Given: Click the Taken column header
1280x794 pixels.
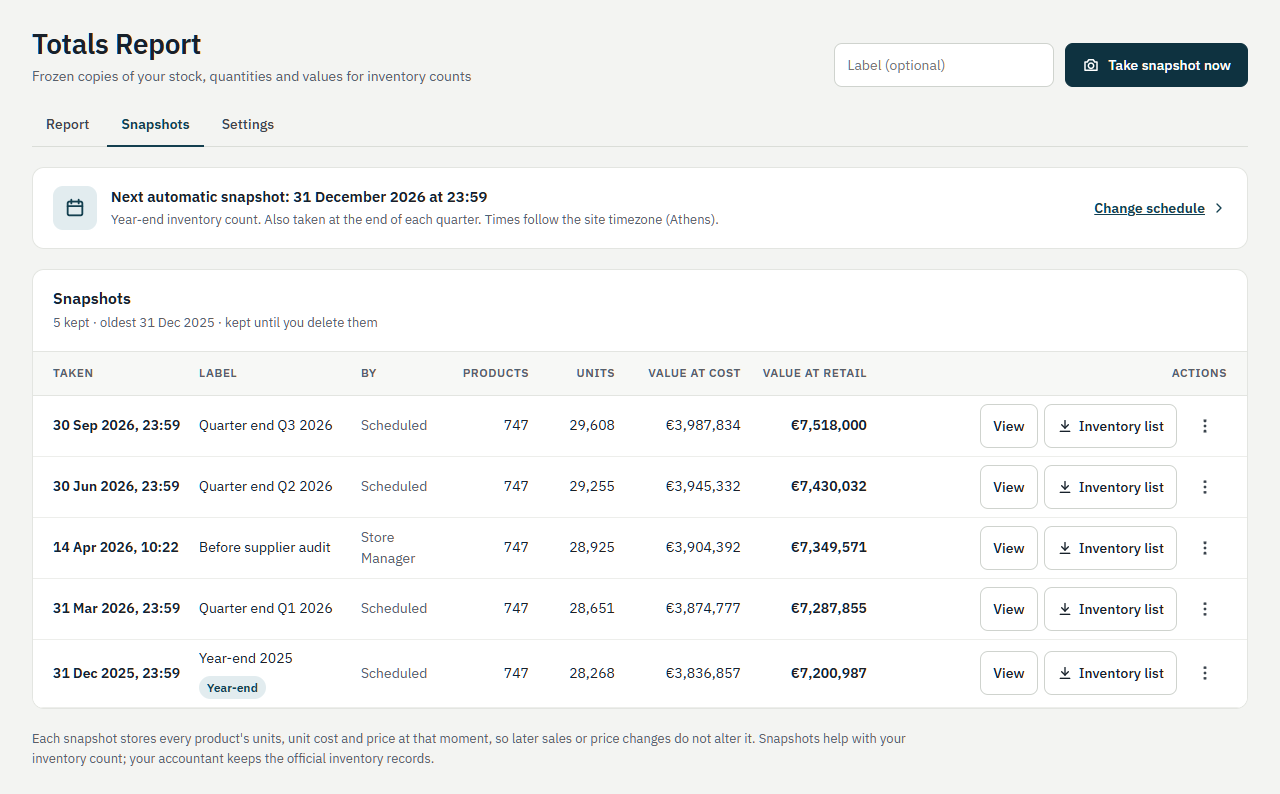Looking at the screenshot, I should (73, 373).
